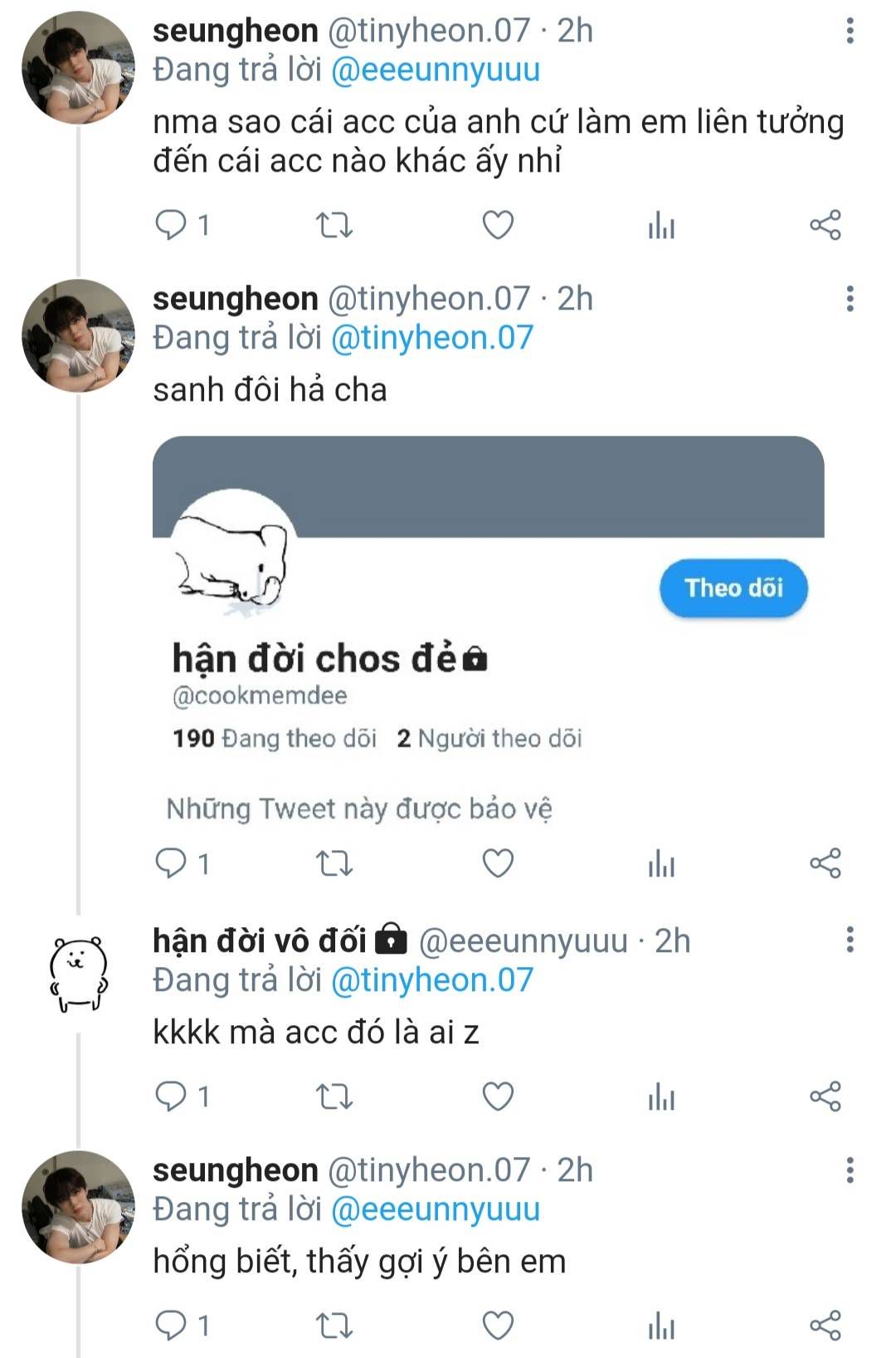Retweet the 'hổng biết, thấy gợi ý' tweet

pos(335,1326)
